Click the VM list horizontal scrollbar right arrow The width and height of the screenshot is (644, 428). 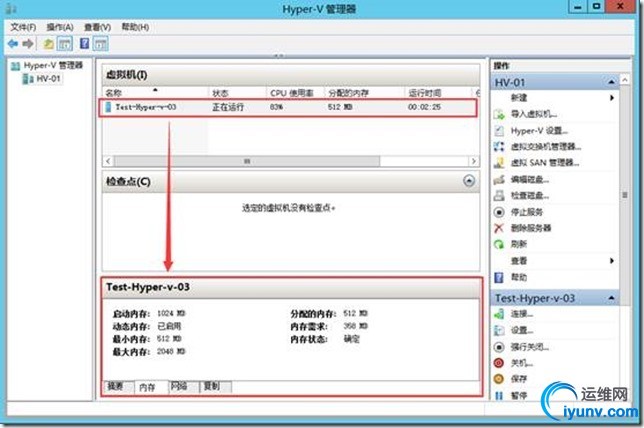[474, 161]
